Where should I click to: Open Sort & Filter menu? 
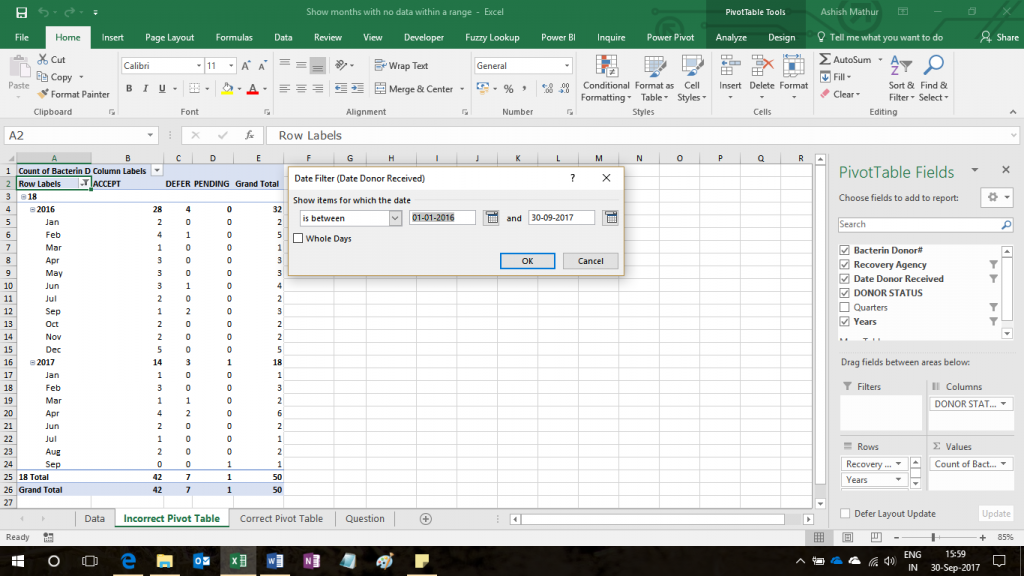tap(901, 78)
